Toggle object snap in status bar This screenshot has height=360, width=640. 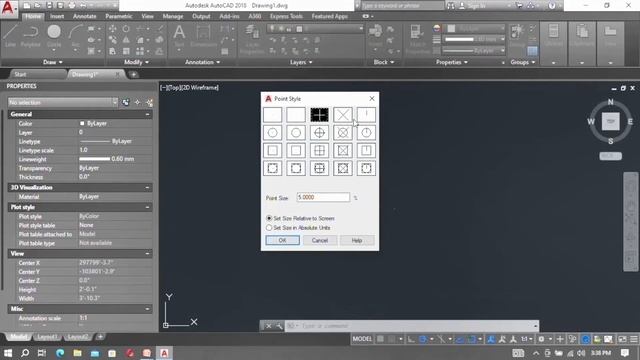point(472,339)
